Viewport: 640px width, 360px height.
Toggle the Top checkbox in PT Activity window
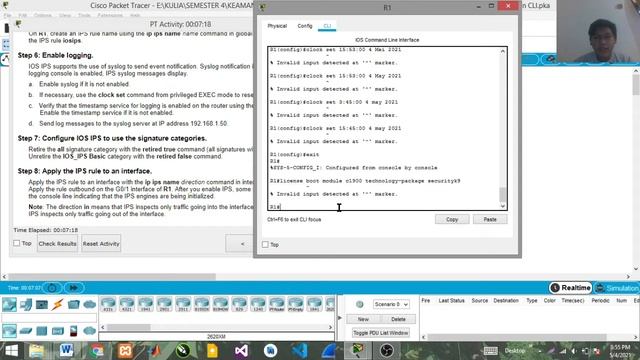(16, 243)
